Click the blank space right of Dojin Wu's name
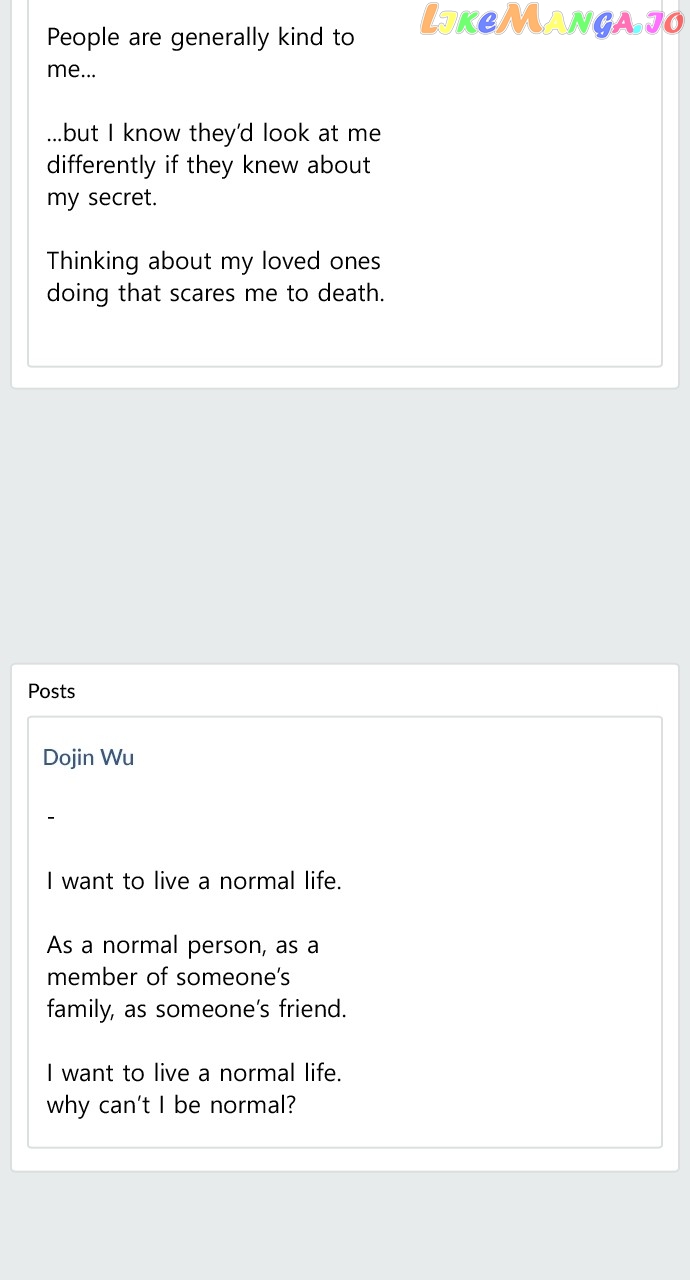 click(x=400, y=757)
